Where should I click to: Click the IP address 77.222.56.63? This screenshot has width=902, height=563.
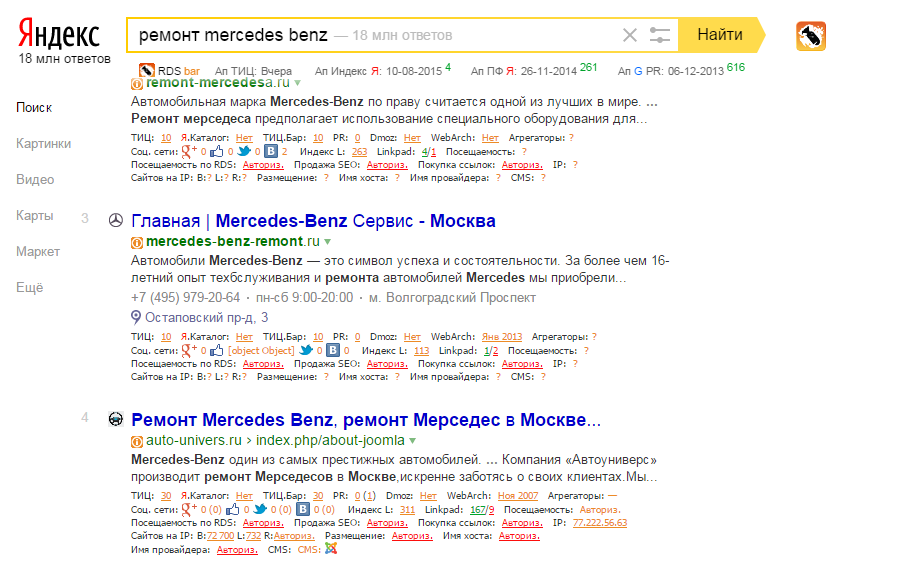600,523
